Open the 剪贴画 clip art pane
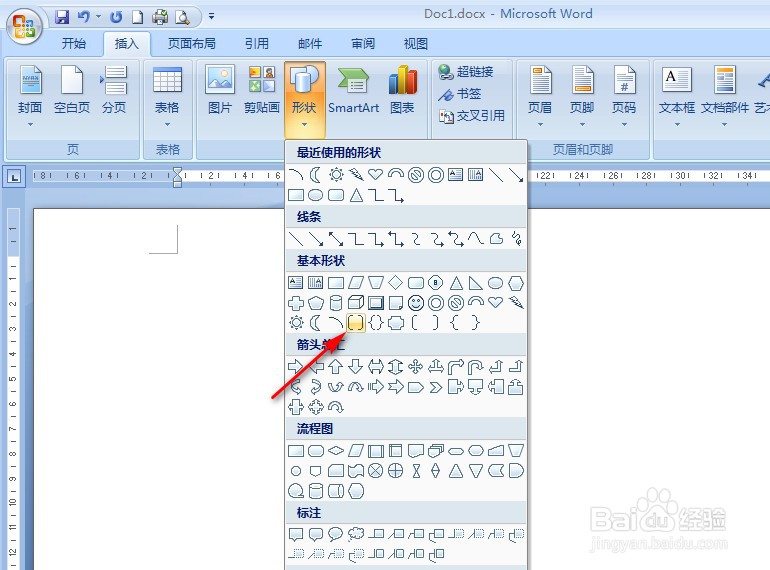770x570 pixels. (x=262, y=90)
